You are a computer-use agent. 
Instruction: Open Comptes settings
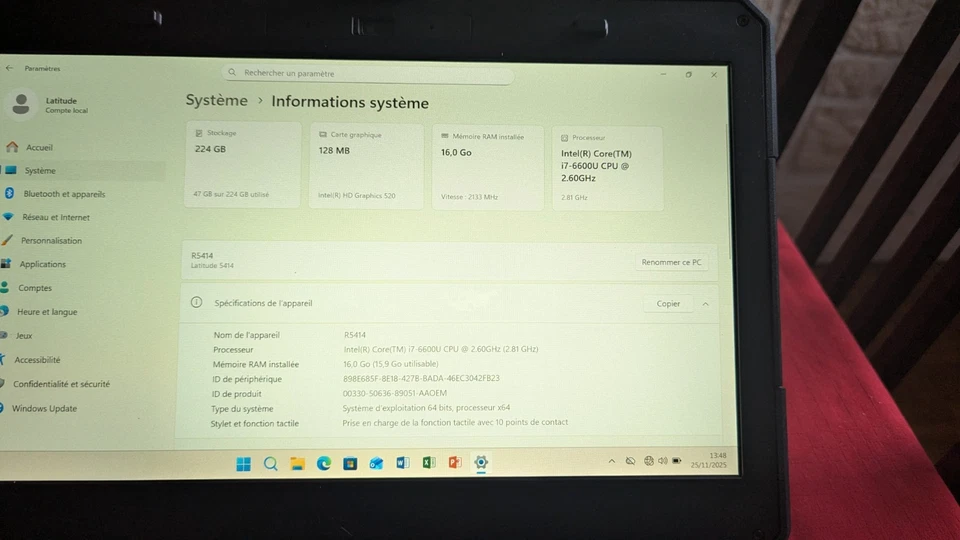[x=35, y=288]
